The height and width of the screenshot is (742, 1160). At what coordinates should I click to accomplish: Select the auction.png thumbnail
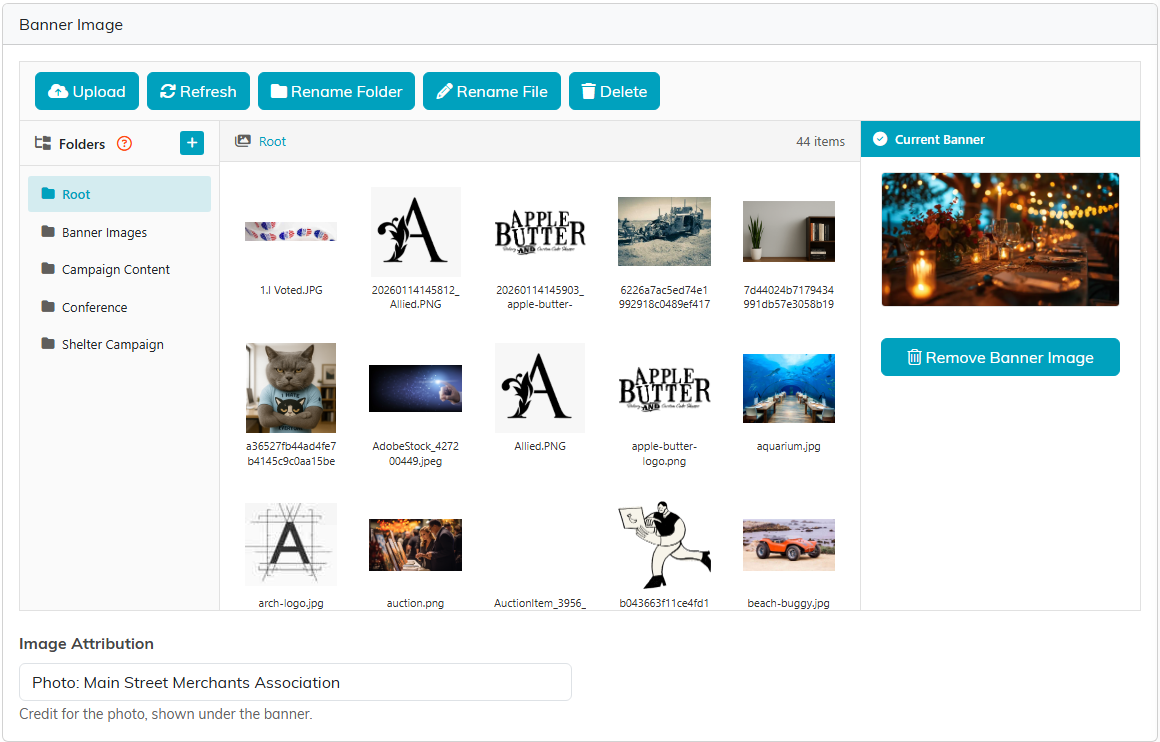point(416,544)
